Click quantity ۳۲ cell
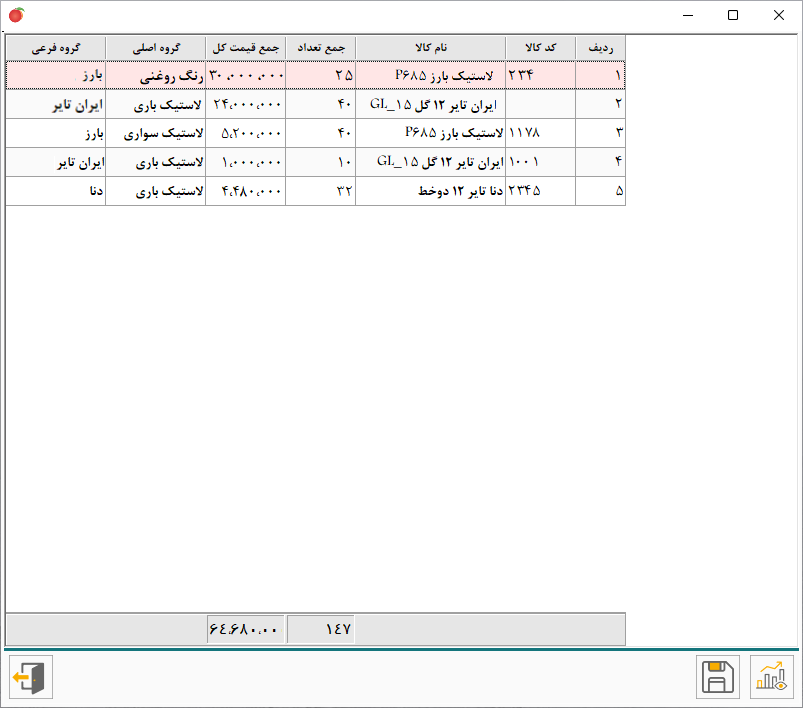The width and height of the screenshot is (803, 708). (321, 191)
